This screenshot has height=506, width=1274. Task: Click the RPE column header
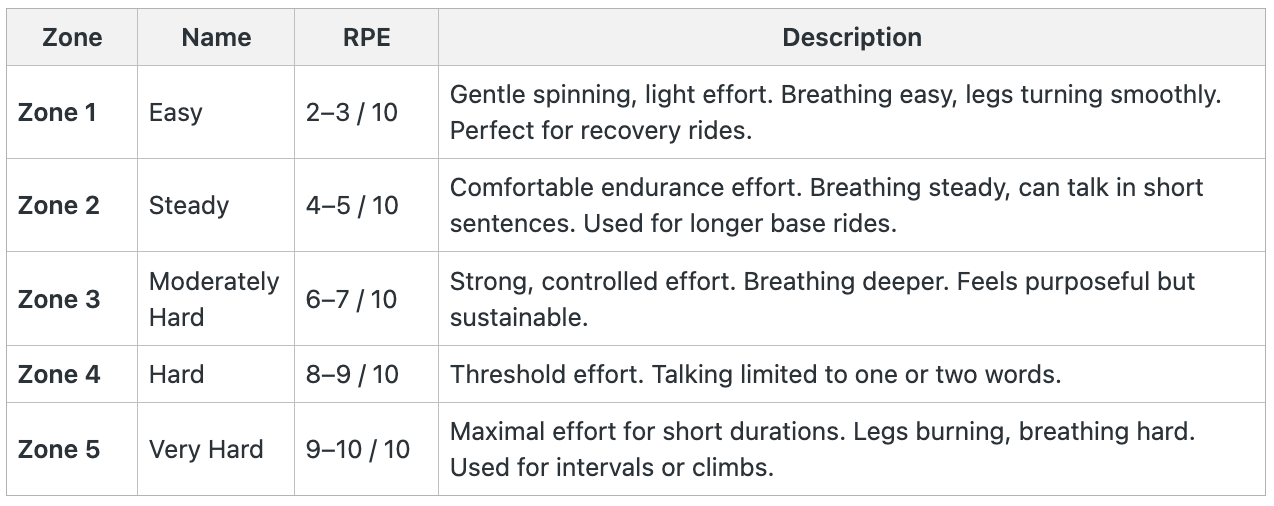pos(366,38)
